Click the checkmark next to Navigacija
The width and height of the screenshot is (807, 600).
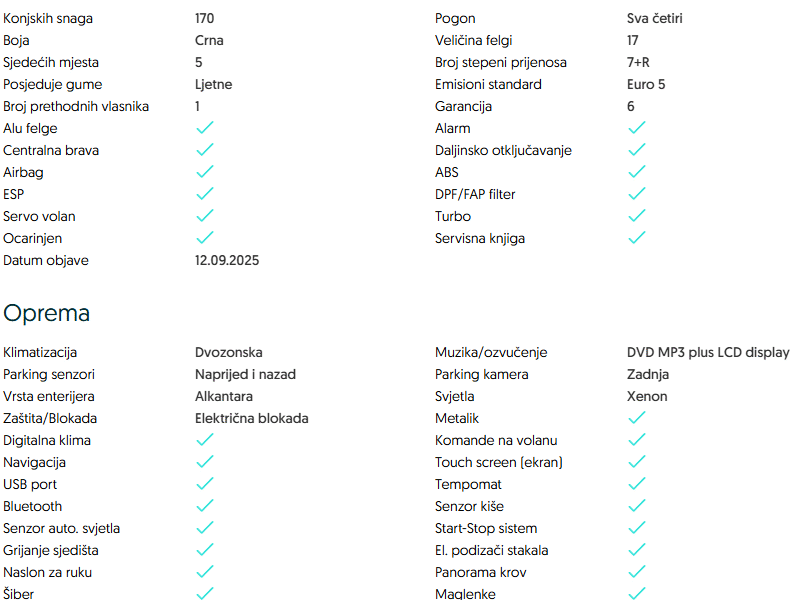(x=205, y=462)
